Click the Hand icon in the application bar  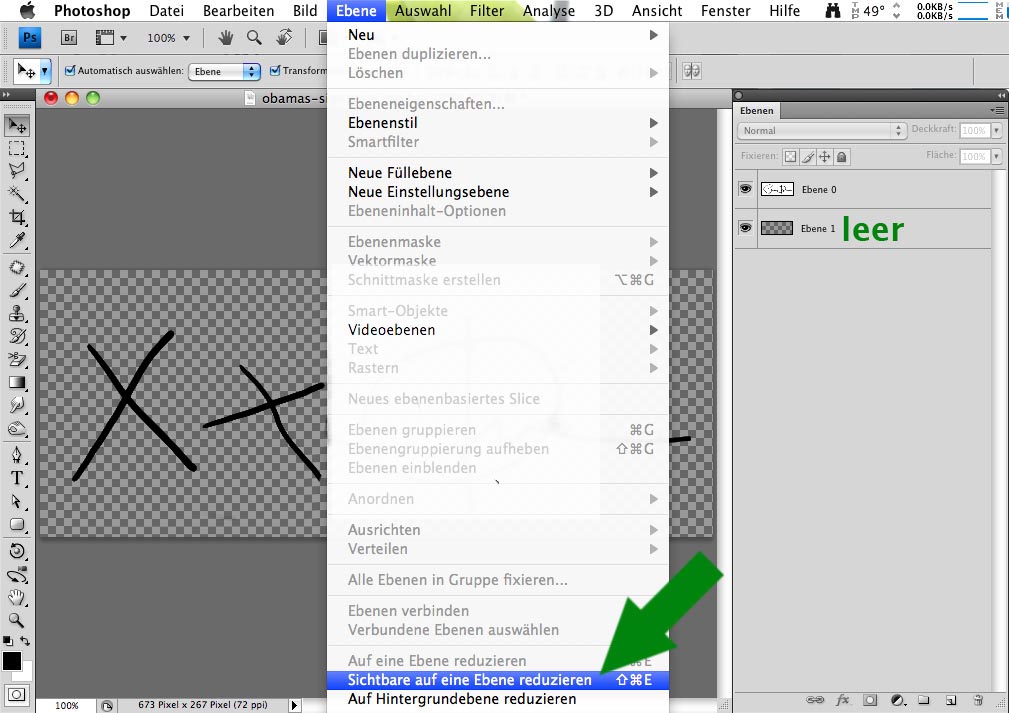[225, 38]
